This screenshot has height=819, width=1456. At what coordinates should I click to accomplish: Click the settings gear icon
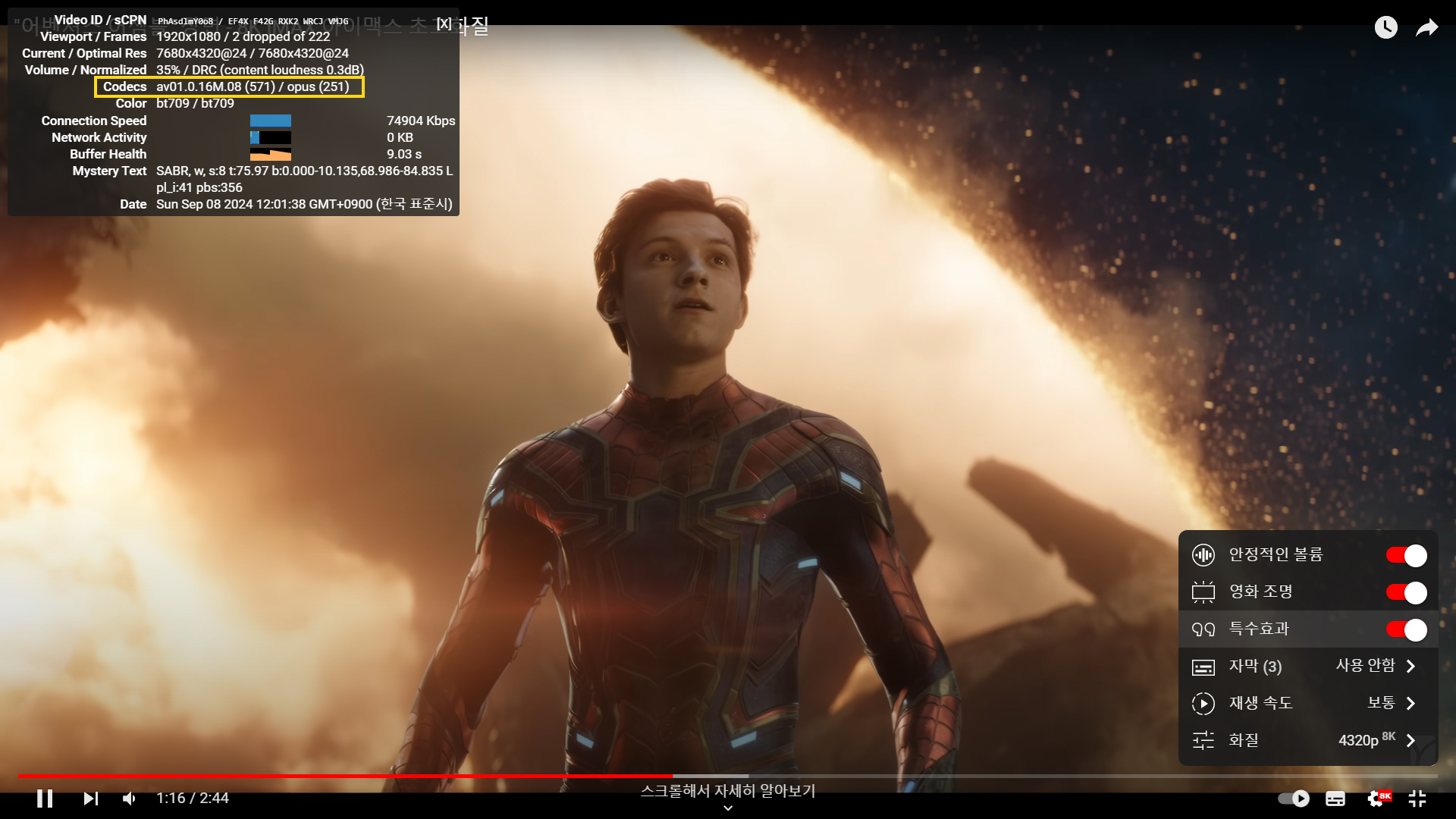[x=1376, y=799]
